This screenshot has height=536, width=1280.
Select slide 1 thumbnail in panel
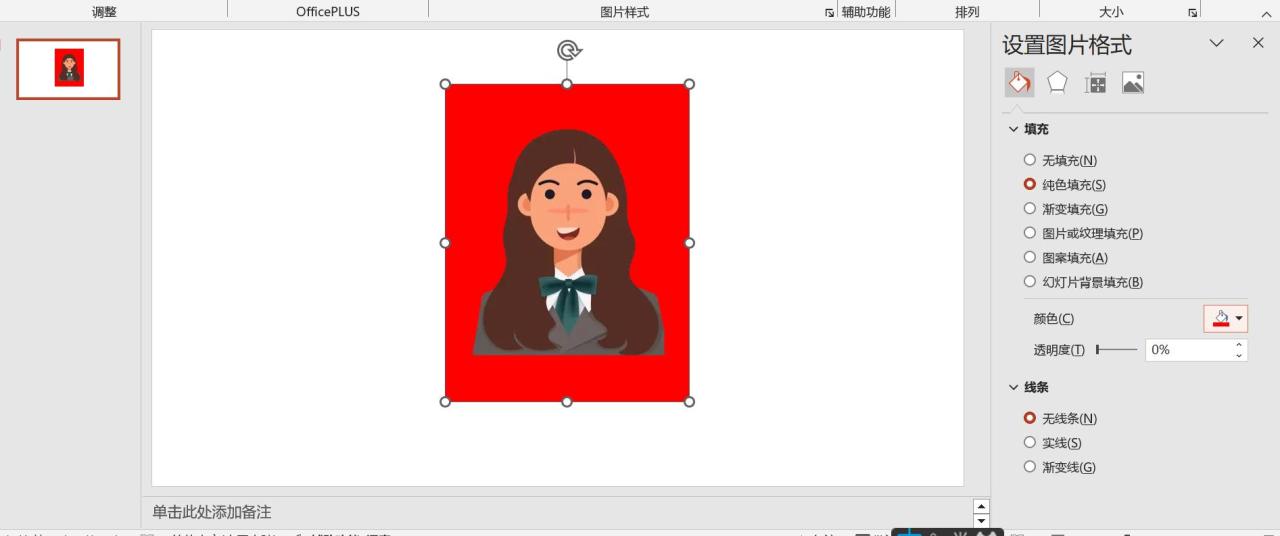68,69
